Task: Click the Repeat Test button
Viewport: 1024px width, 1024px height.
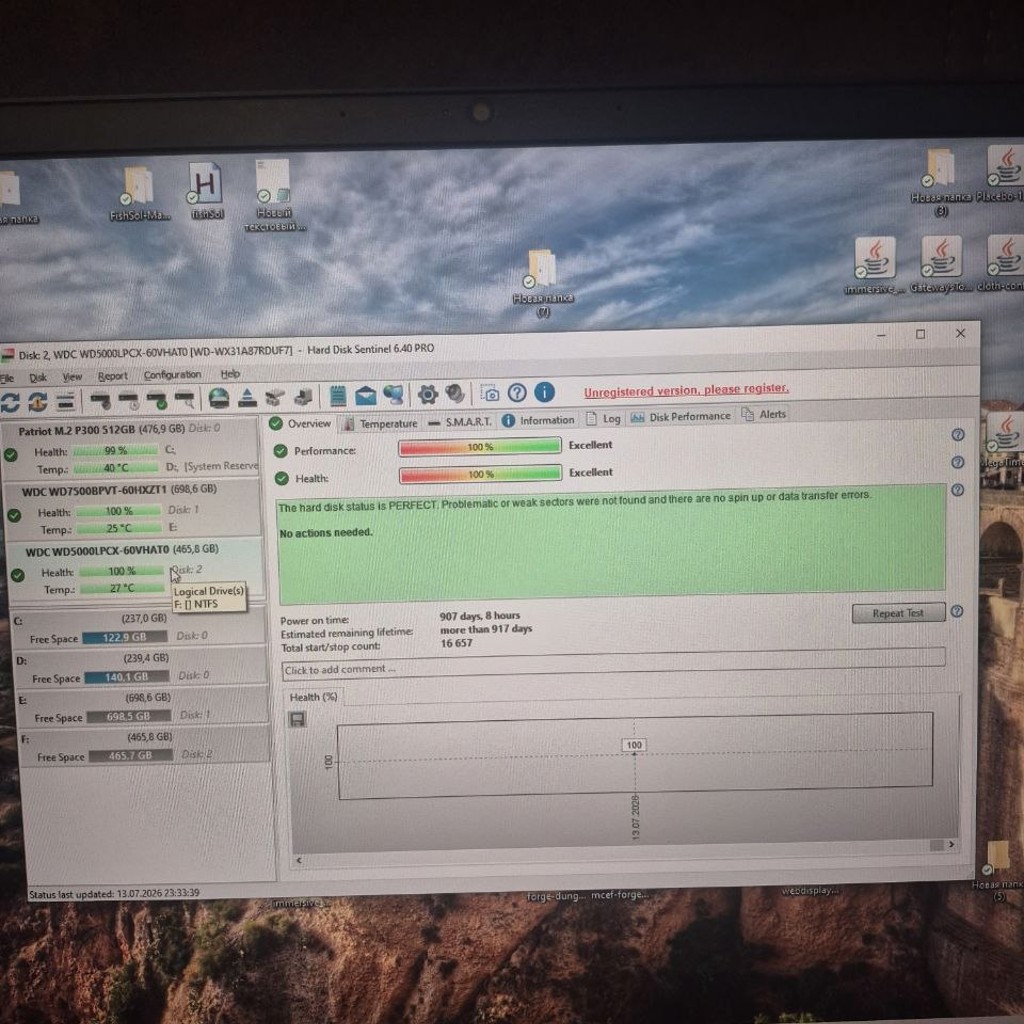Action: (898, 613)
